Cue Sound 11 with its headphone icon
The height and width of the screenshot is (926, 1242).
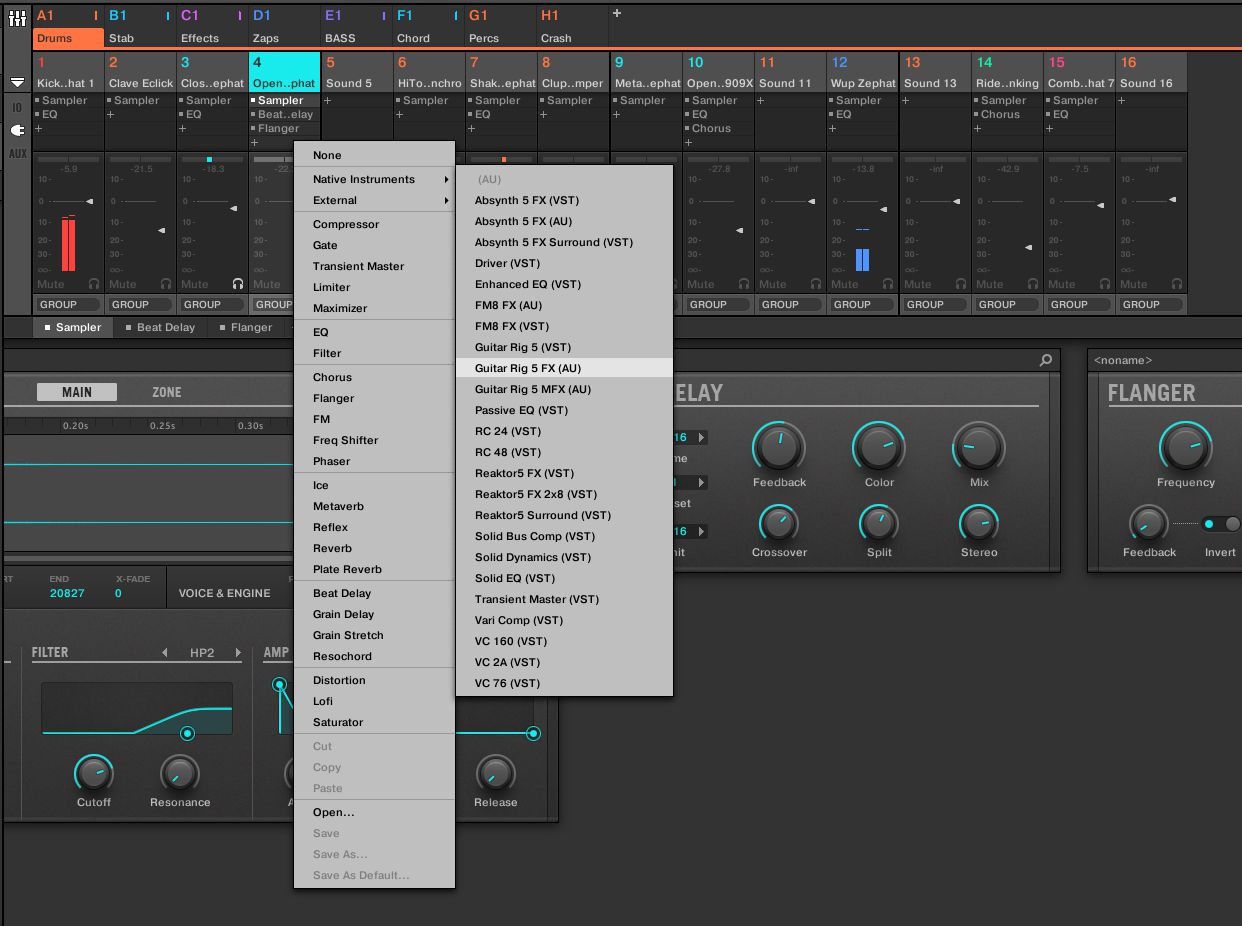(x=816, y=284)
